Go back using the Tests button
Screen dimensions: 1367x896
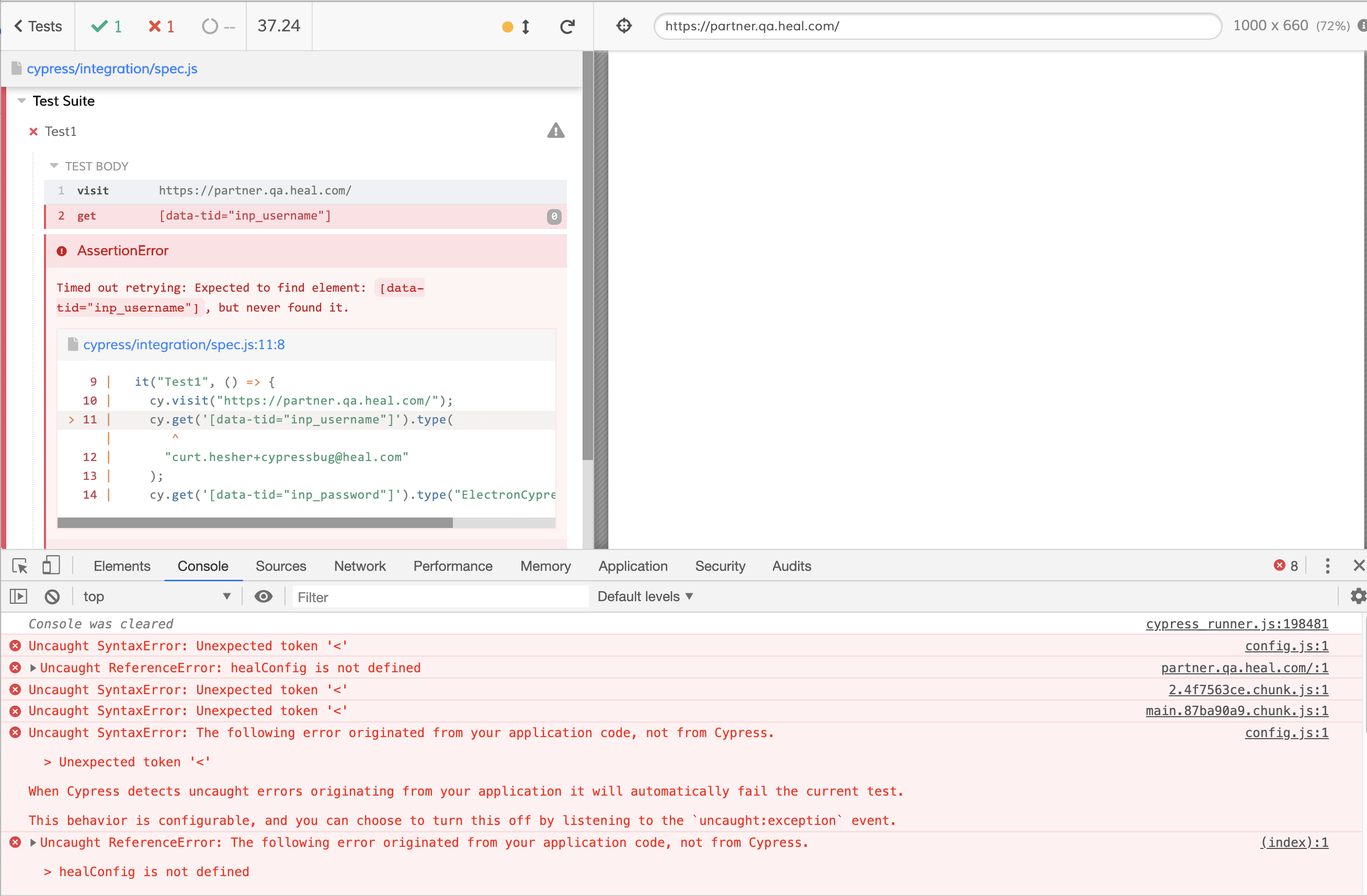36,26
